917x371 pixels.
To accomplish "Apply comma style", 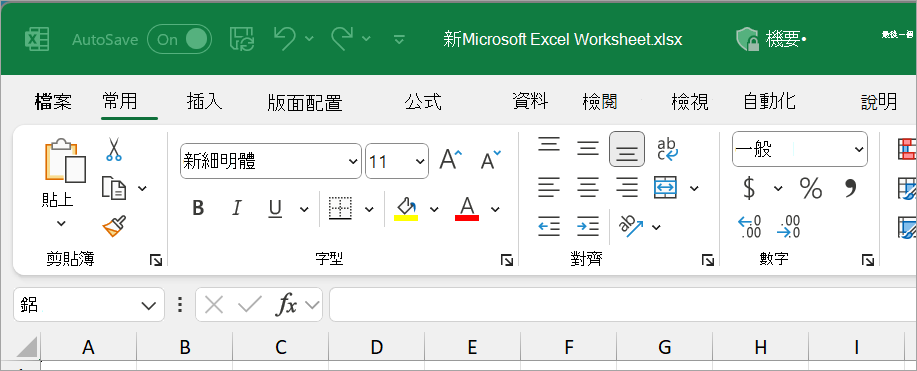I will [x=850, y=188].
